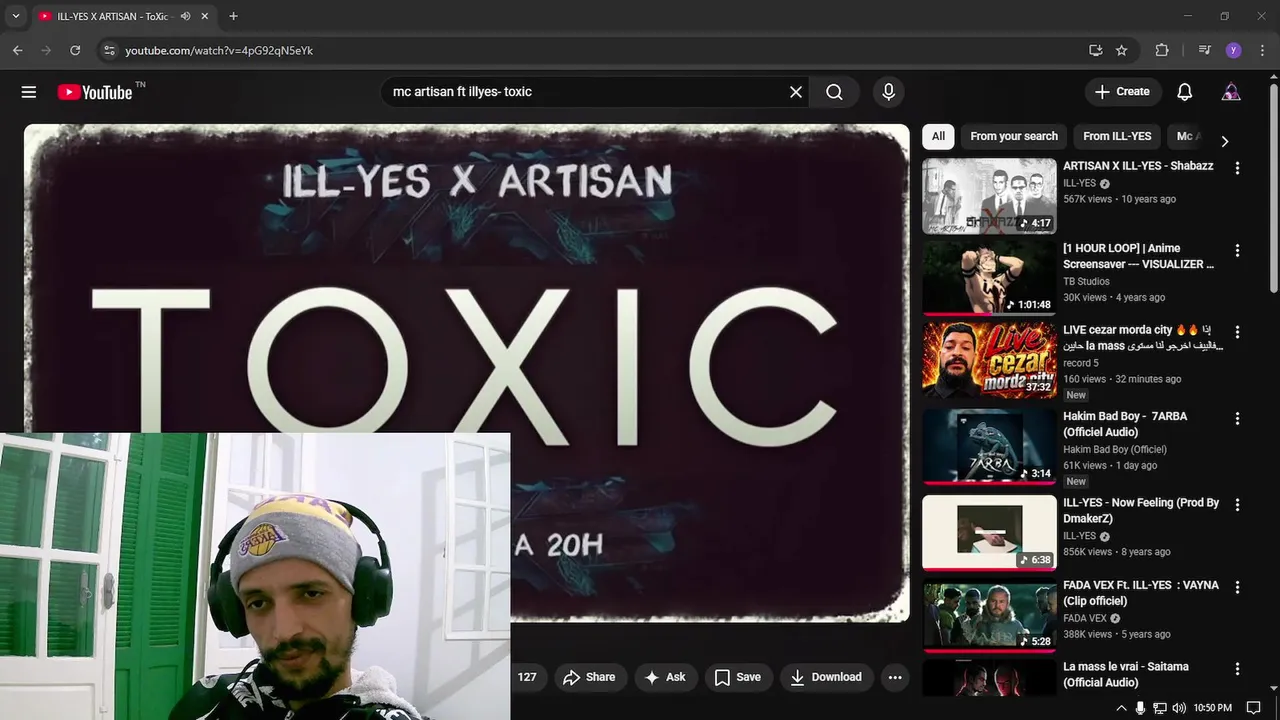
Task: Open options menu for the Shabazz video
Action: point(1237,168)
